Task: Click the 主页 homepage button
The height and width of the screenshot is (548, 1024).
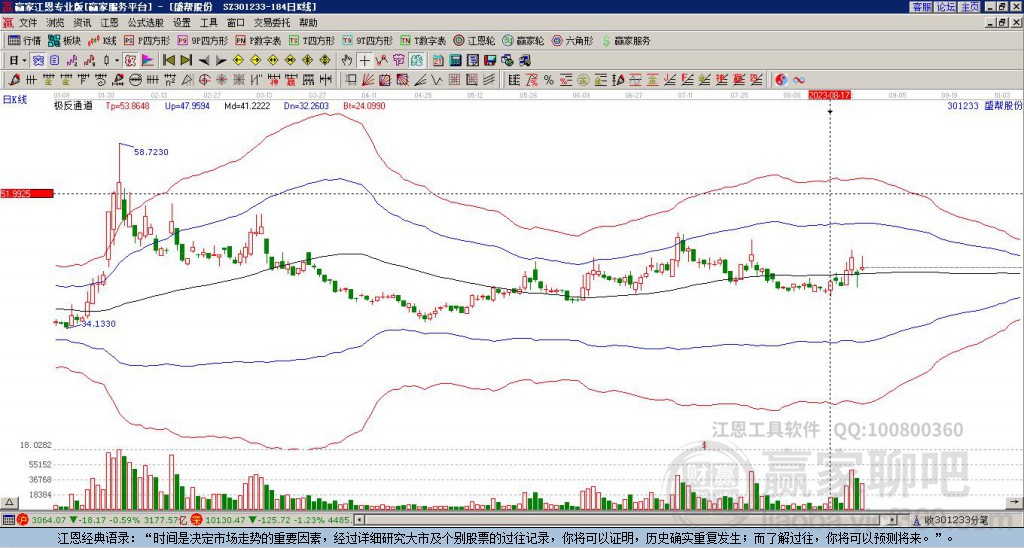Action: 970,7
